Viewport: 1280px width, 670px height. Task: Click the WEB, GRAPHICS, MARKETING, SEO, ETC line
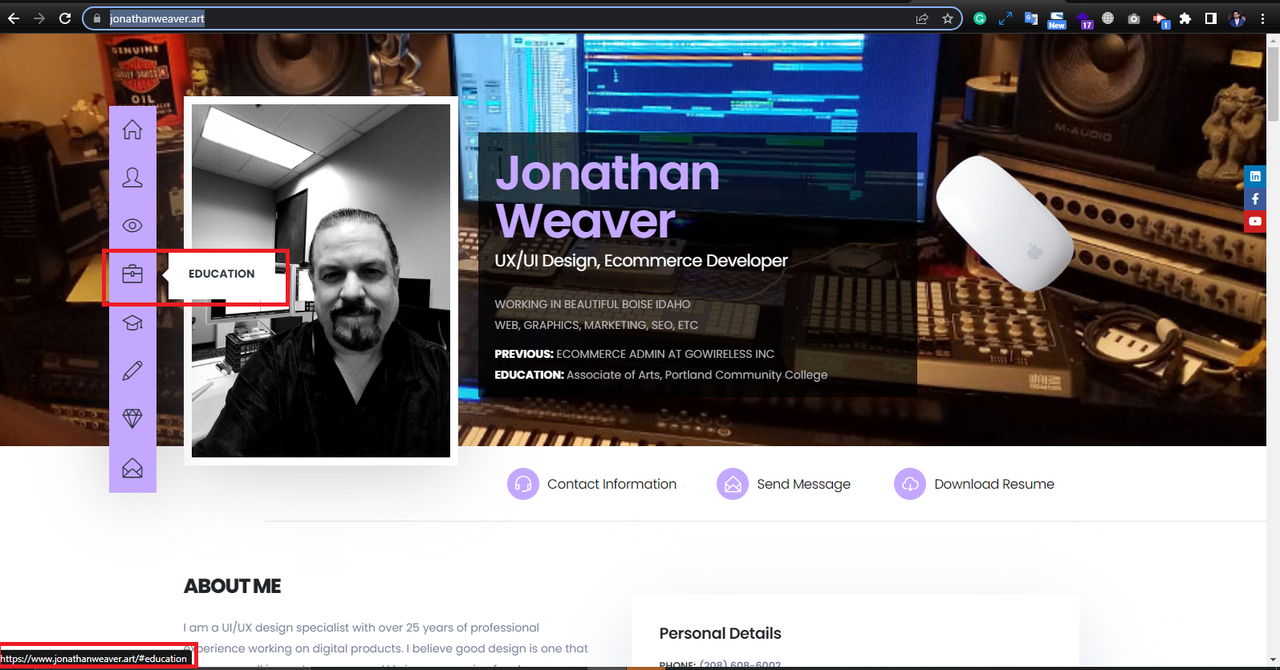pos(596,325)
